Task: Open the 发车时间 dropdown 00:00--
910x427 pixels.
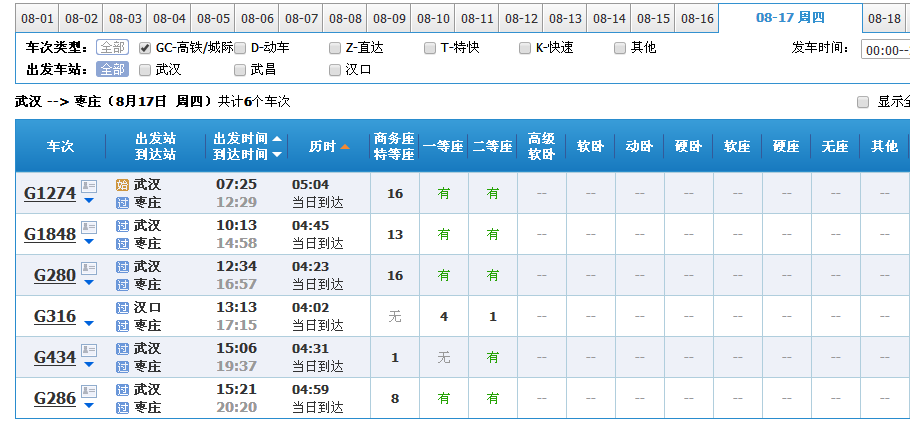Action: click(x=886, y=50)
